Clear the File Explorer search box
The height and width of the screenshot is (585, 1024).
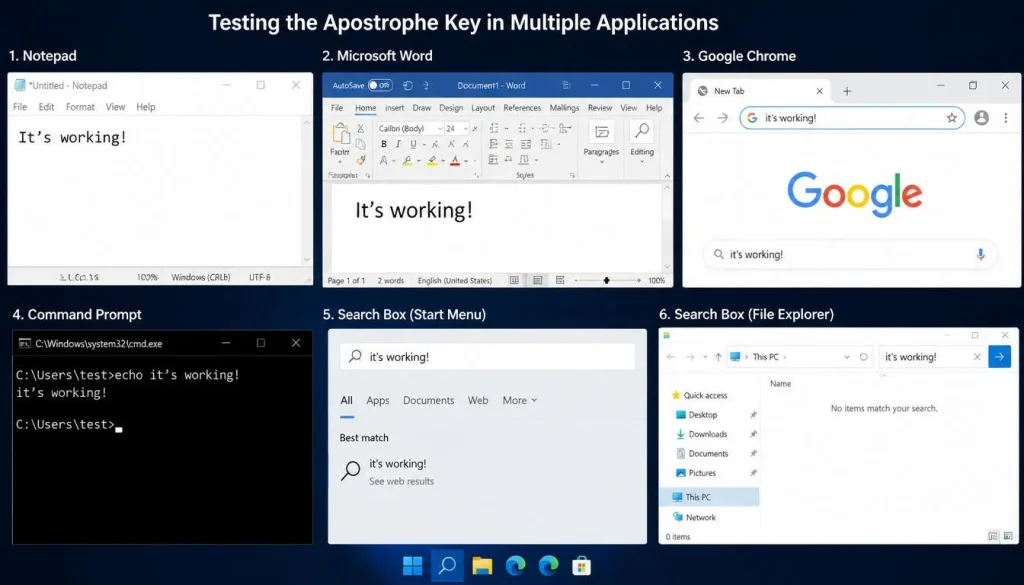pyautogui.click(x=977, y=357)
